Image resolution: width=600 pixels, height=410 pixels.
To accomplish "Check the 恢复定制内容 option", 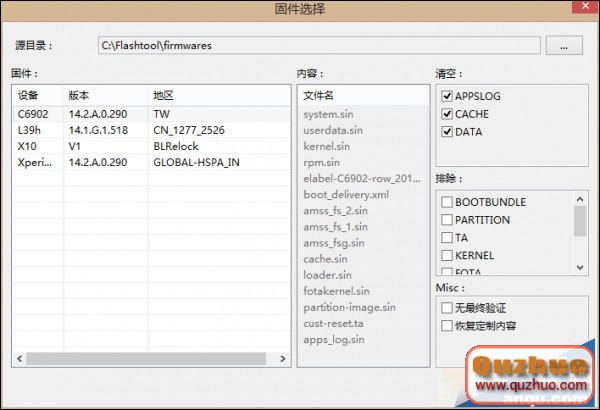I will (447, 326).
